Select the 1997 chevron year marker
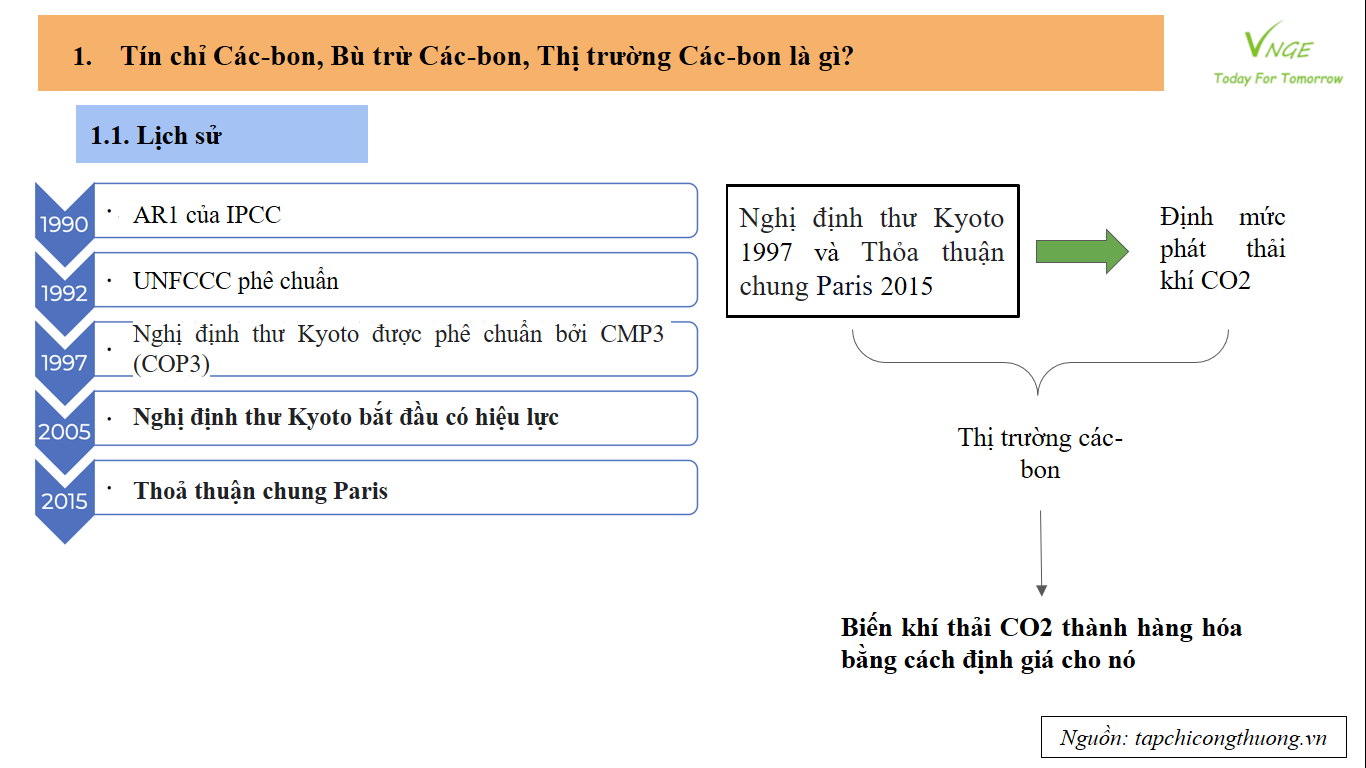1366x768 pixels. click(64, 359)
